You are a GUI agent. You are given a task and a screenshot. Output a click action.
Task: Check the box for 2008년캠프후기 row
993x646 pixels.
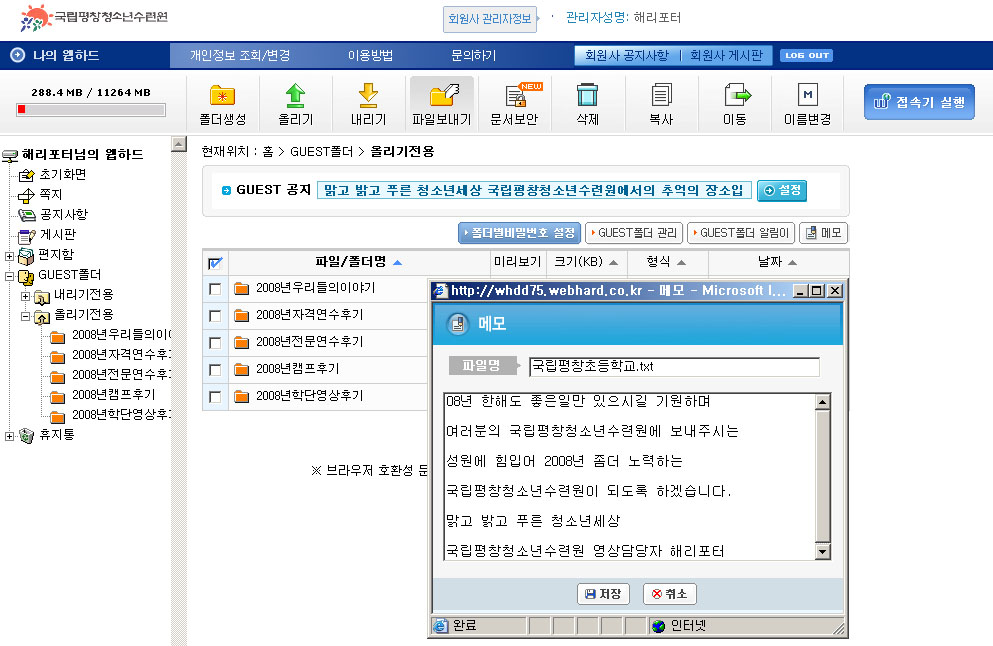(x=215, y=370)
